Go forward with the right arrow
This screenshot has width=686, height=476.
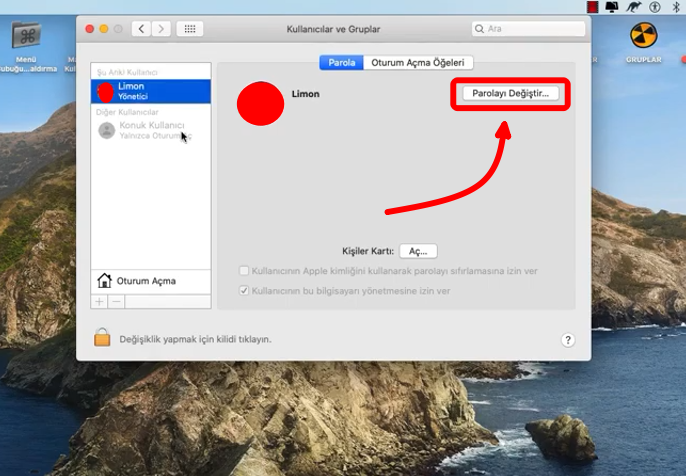[x=161, y=29]
